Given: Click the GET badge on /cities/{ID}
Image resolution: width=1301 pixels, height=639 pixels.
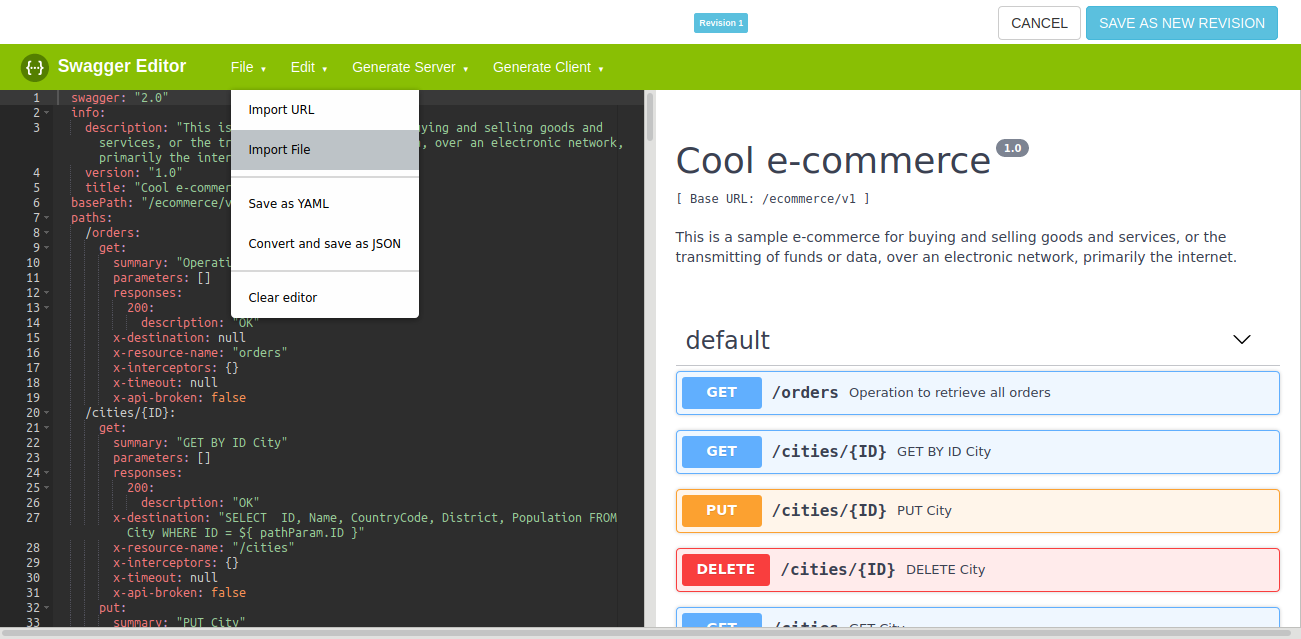Looking at the screenshot, I should tap(721, 451).
